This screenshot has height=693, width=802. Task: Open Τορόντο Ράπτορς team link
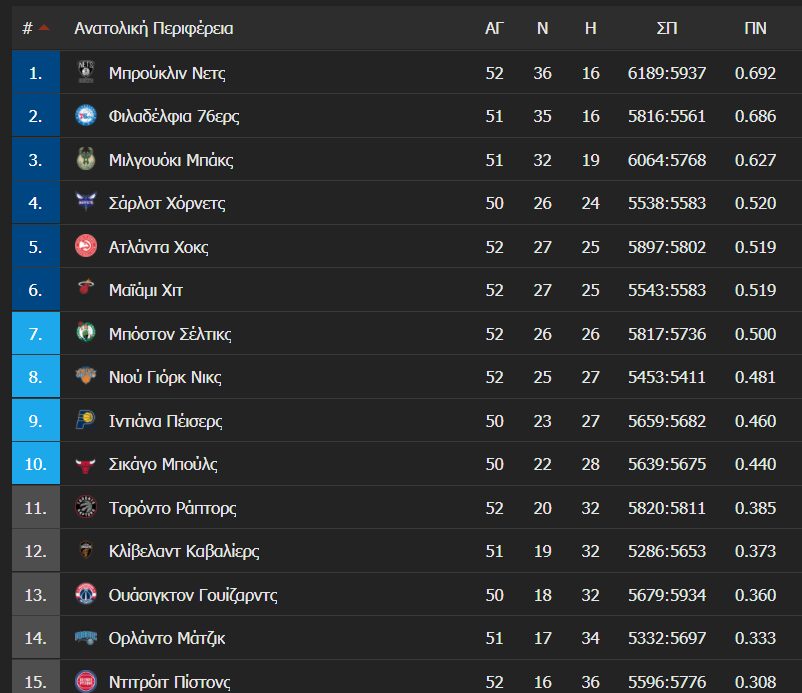click(172, 508)
